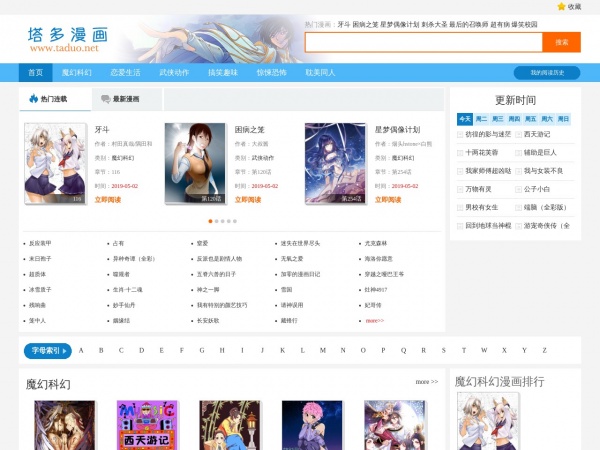Click the 收藏 bookmark link
The width and height of the screenshot is (600, 450).
coord(574,7)
